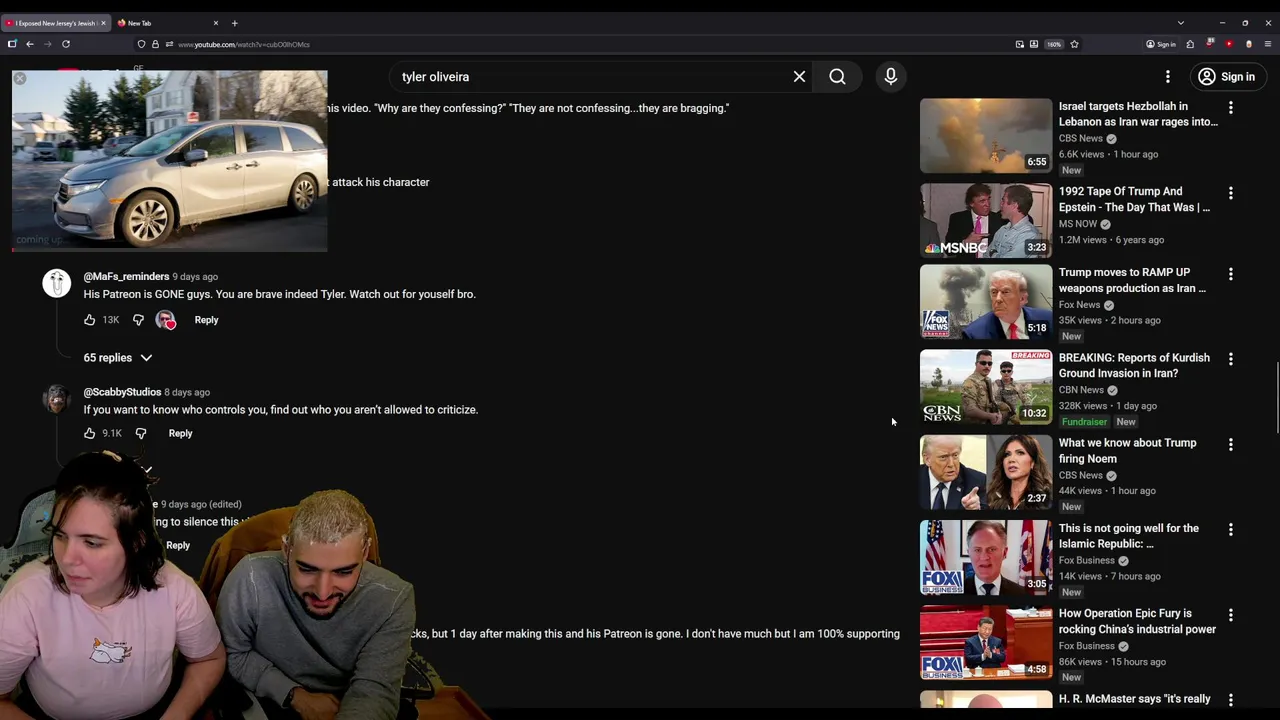This screenshot has width=1280, height=720.
Task: Like the ScabbyStudios comment
Action: (x=90, y=433)
